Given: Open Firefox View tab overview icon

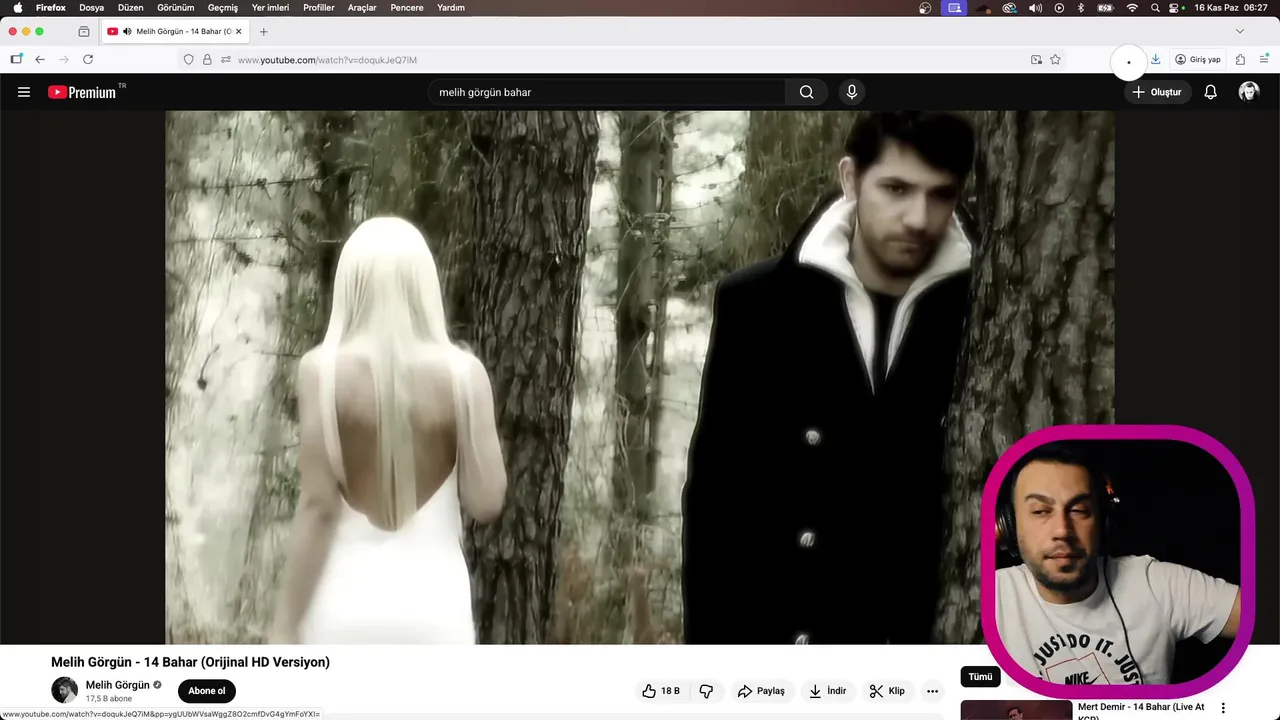Looking at the screenshot, I should tap(84, 31).
